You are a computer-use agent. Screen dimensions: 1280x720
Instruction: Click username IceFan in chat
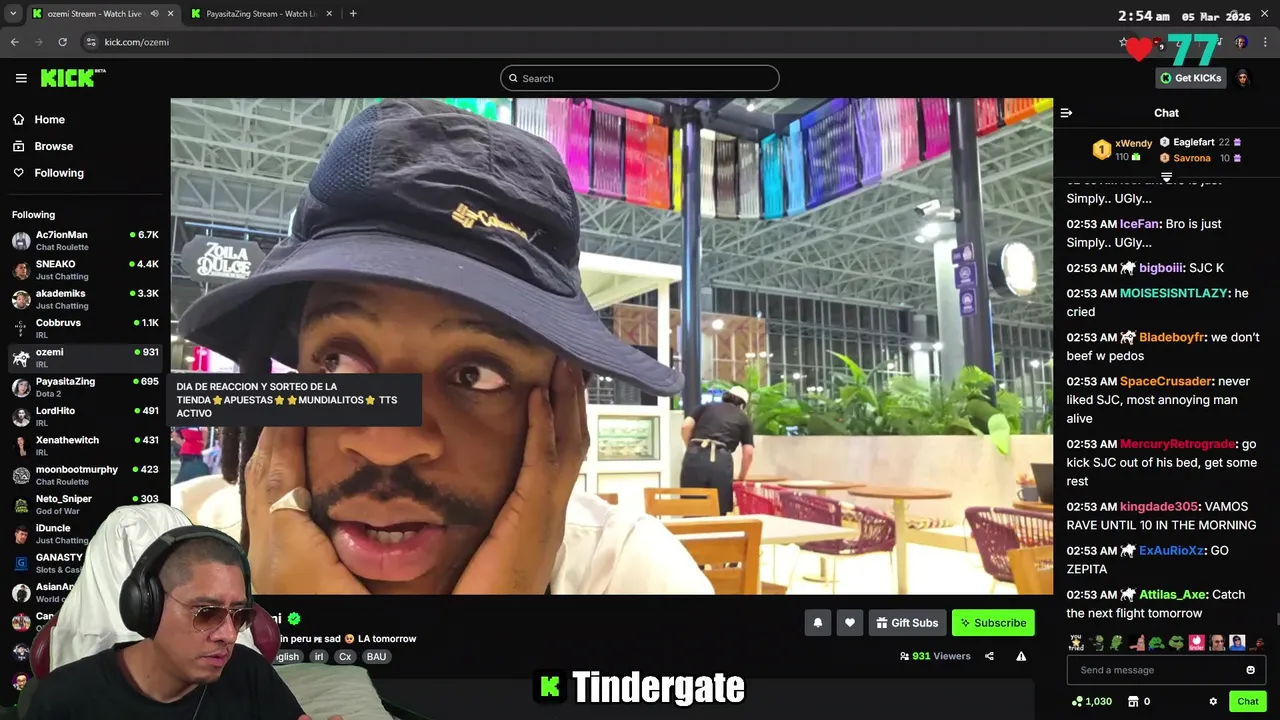click(x=1139, y=224)
